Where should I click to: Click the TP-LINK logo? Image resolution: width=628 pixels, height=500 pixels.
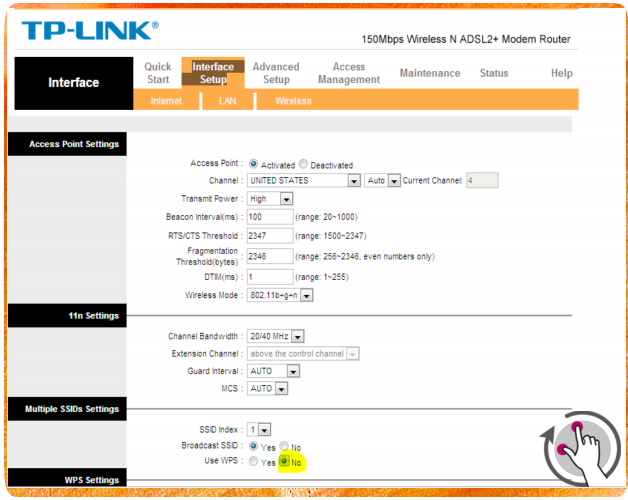[x=90, y=30]
